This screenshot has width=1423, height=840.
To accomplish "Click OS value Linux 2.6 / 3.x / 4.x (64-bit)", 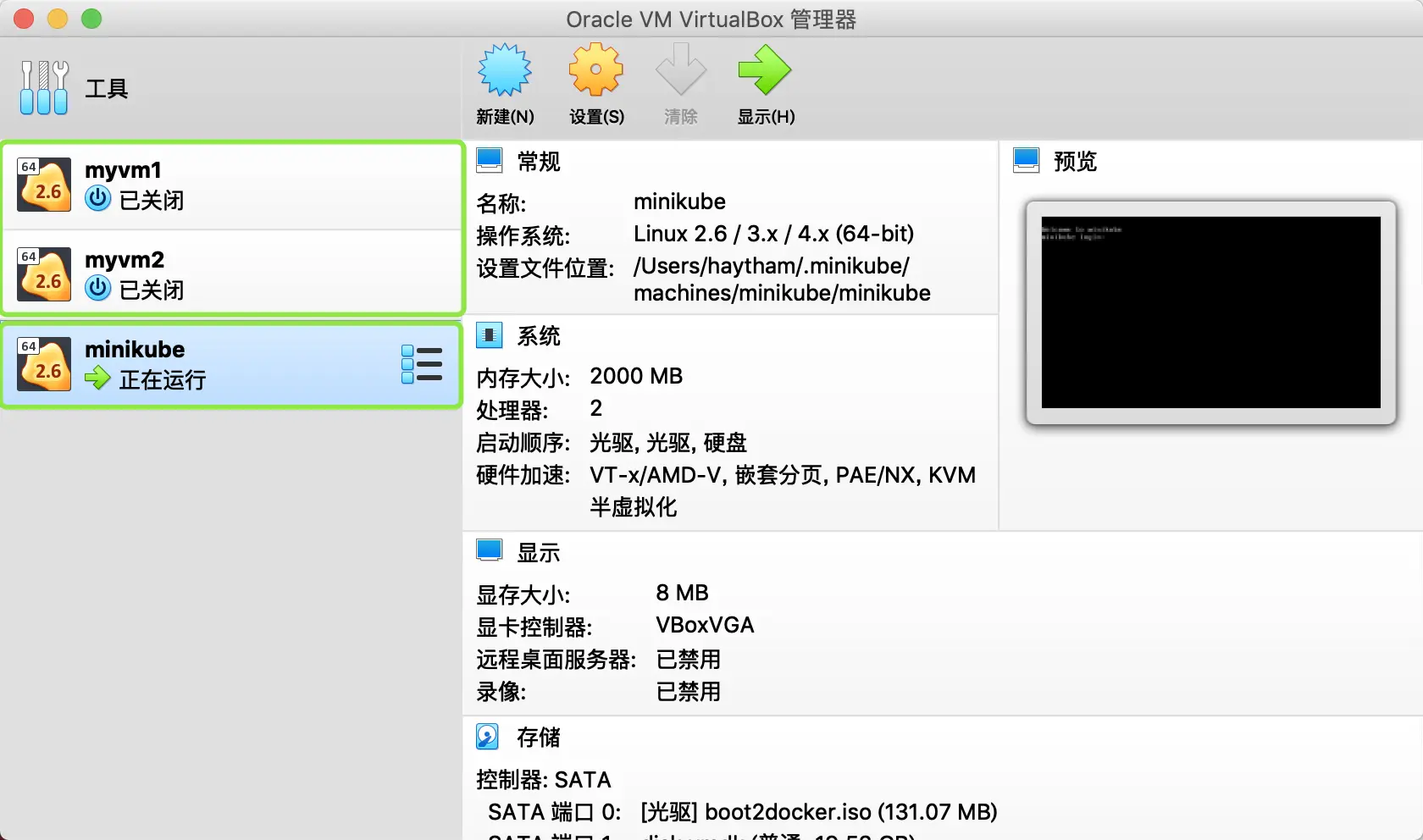I will click(773, 234).
